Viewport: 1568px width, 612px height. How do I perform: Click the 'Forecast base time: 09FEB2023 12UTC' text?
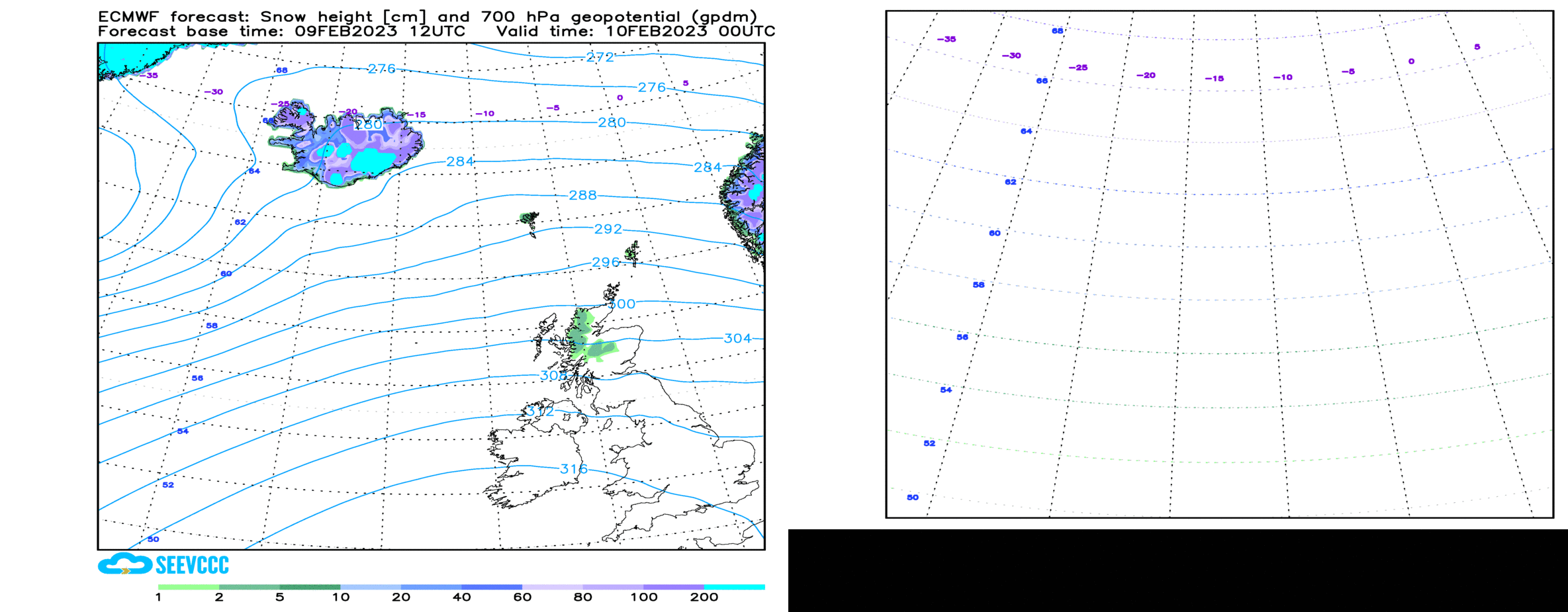tap(281, 31)
